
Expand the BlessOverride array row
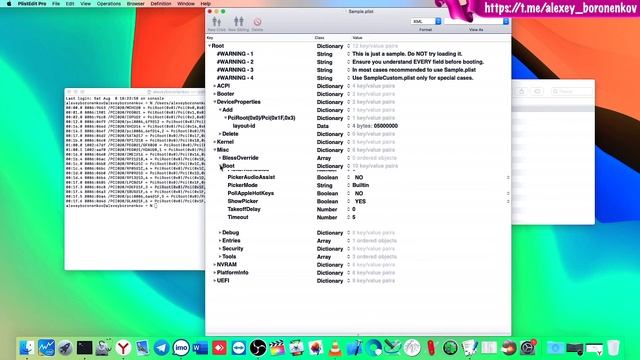point(220,158)
